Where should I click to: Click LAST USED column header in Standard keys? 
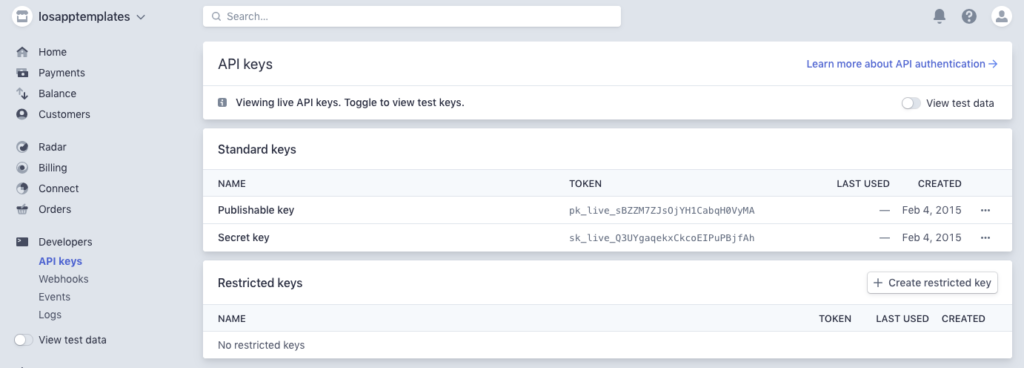tap(863, 184)
